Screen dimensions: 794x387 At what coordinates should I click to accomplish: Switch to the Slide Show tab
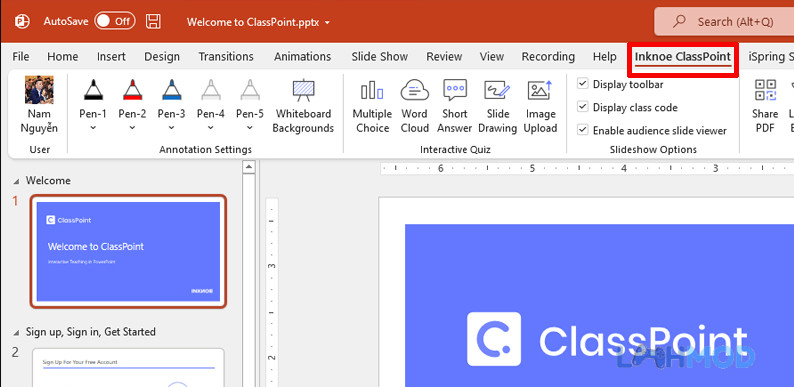380,57
